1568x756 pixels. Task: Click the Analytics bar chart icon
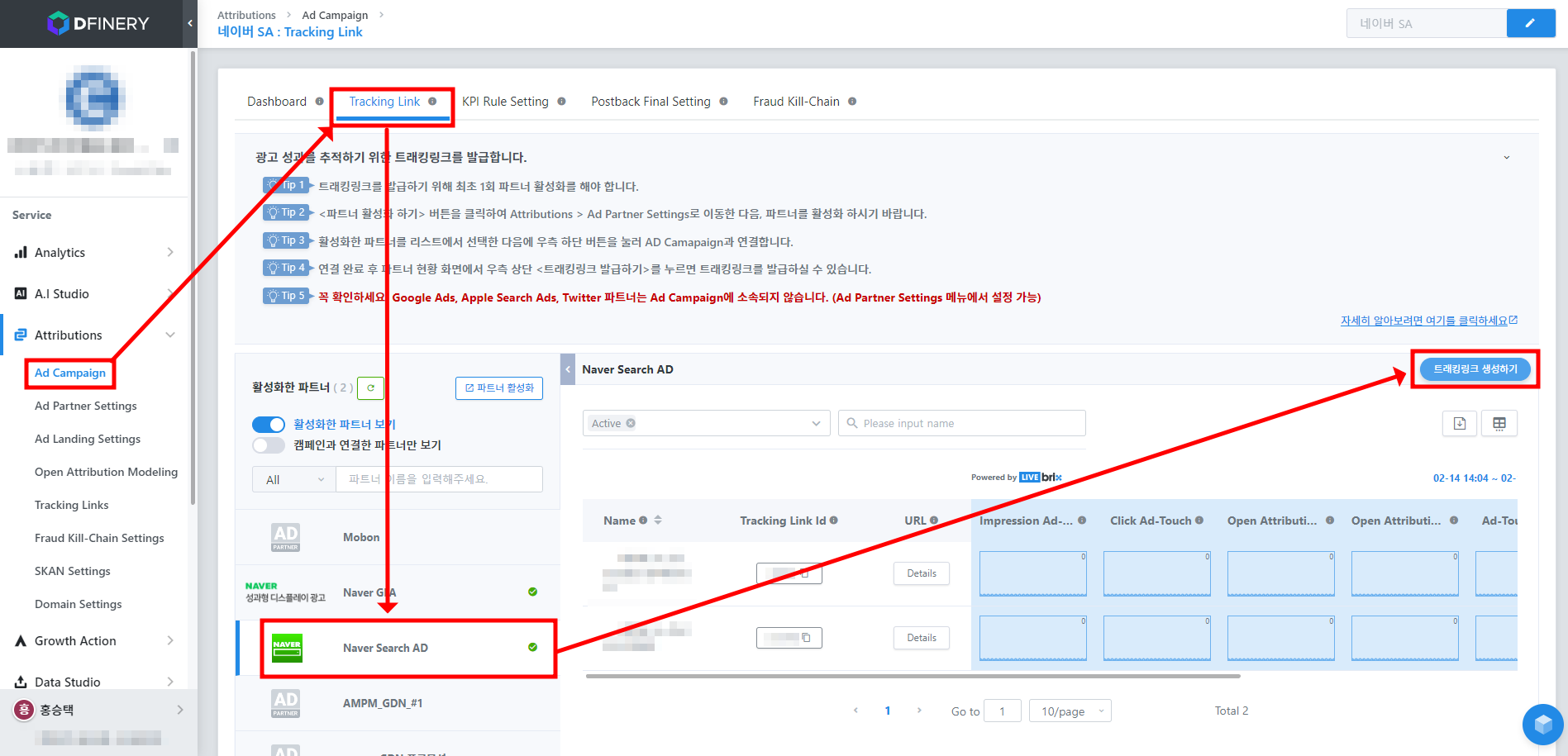21,252
